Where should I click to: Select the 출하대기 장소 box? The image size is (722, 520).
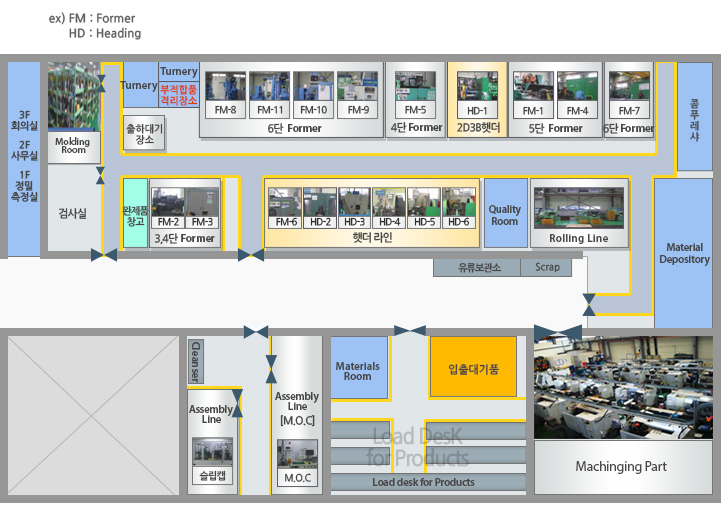pos(144,133)
